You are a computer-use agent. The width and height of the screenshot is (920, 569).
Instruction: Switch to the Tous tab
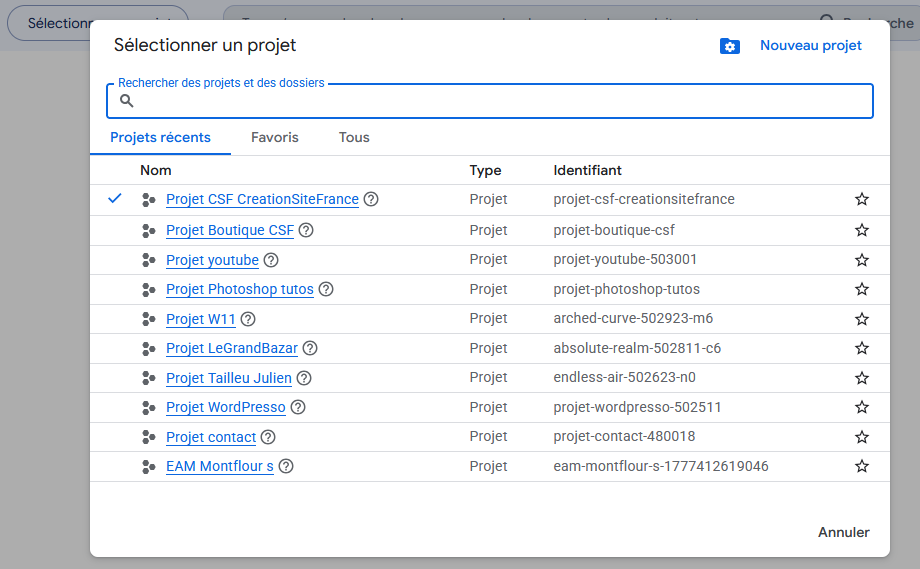pyautogui.click(x=354, y=137)
